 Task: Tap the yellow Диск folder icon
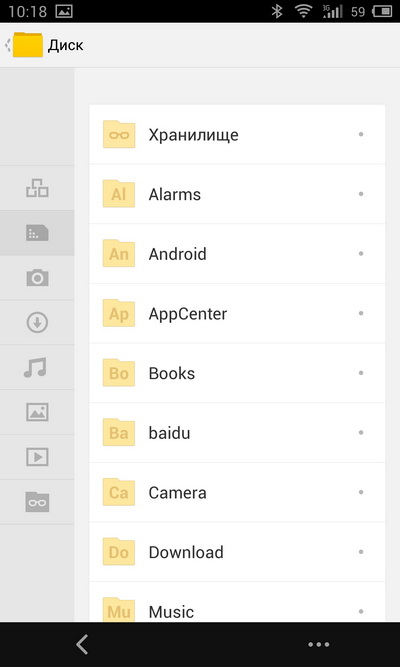(x=28, y=45)
